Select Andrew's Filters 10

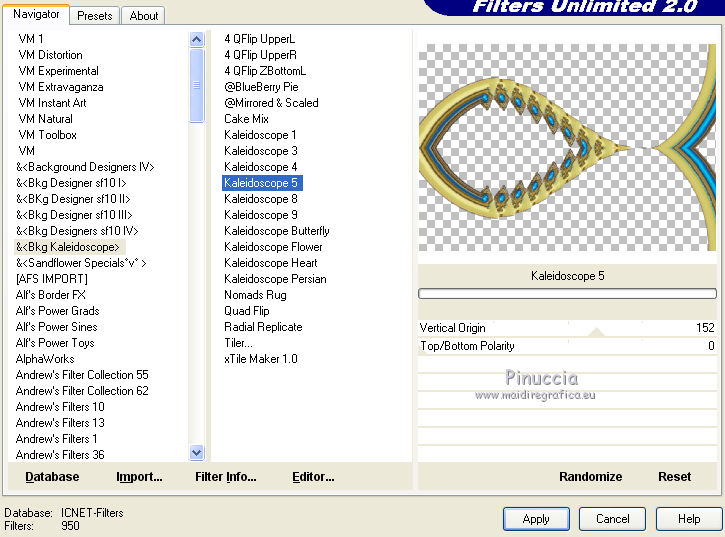coord(60,407)
